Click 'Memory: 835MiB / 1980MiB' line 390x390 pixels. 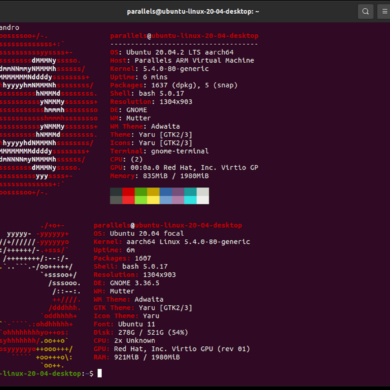(x=159, y=176)
